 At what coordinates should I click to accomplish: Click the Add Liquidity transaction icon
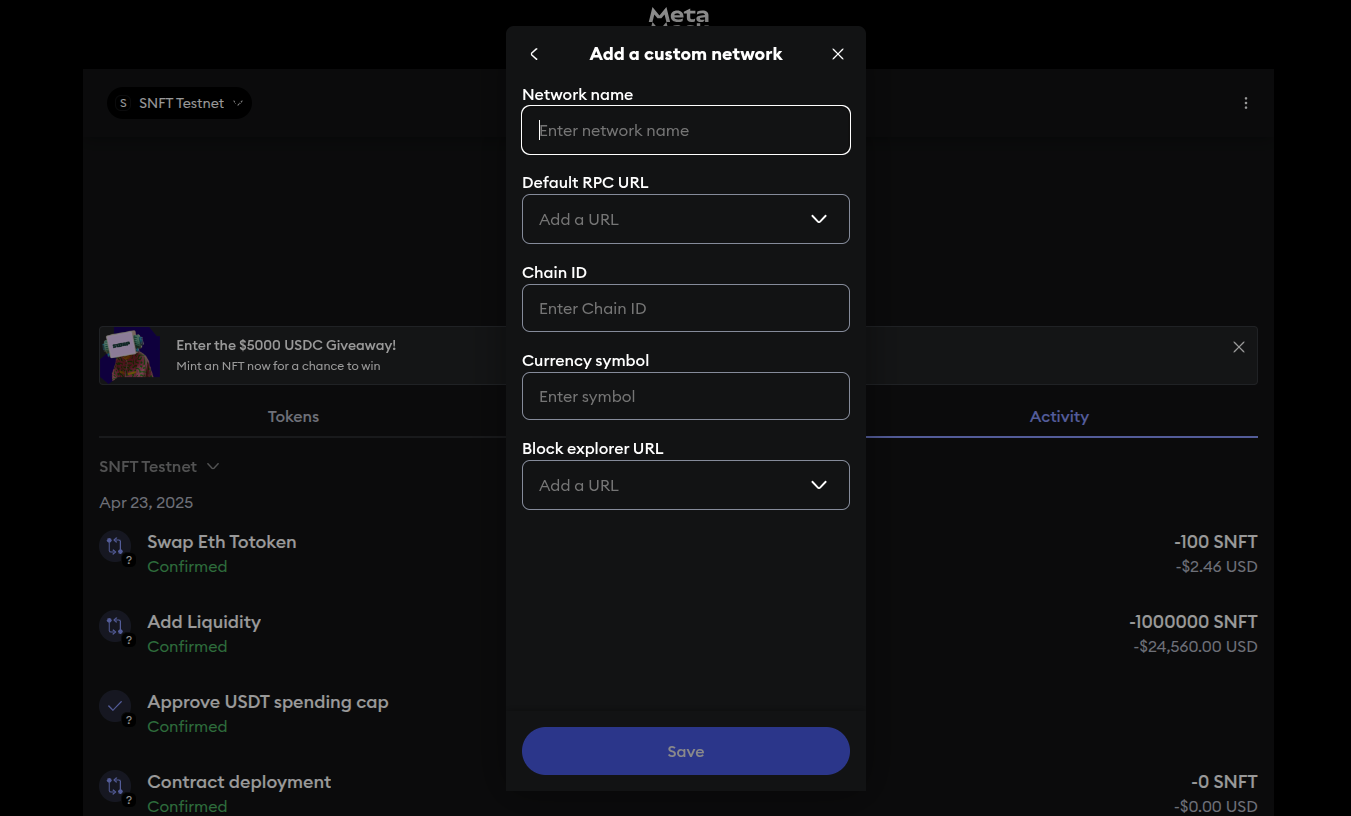(115, 626)
